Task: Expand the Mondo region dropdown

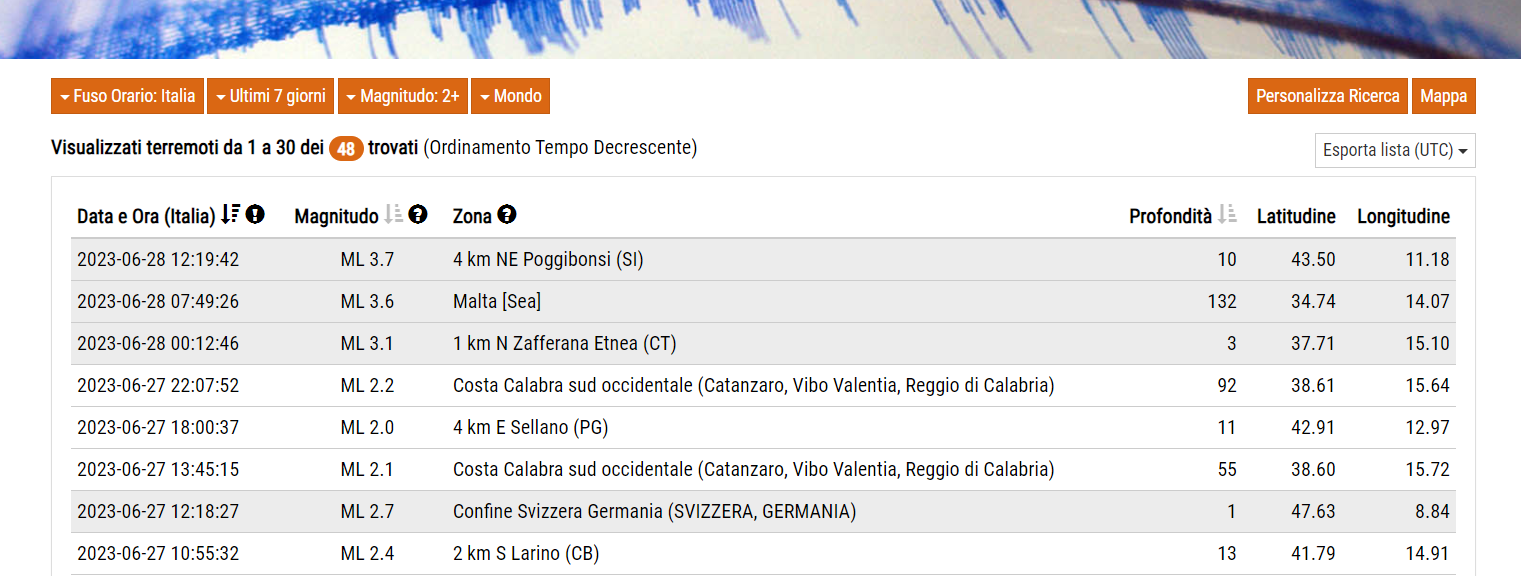Action: coord(510,96)
